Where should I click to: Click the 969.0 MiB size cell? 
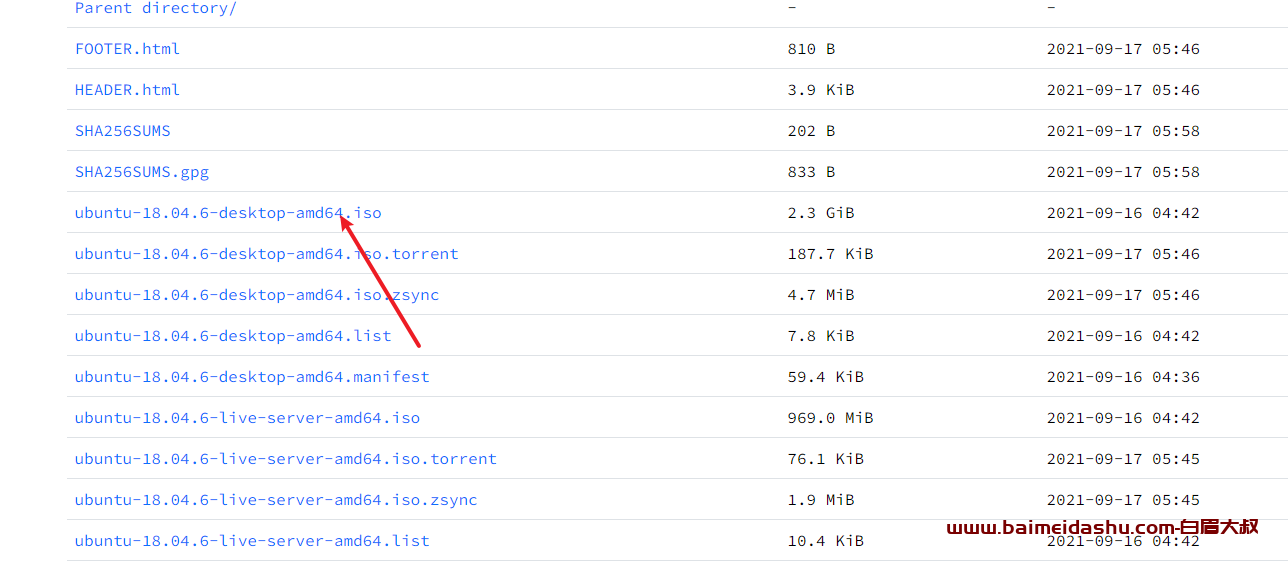click(830, 418)
